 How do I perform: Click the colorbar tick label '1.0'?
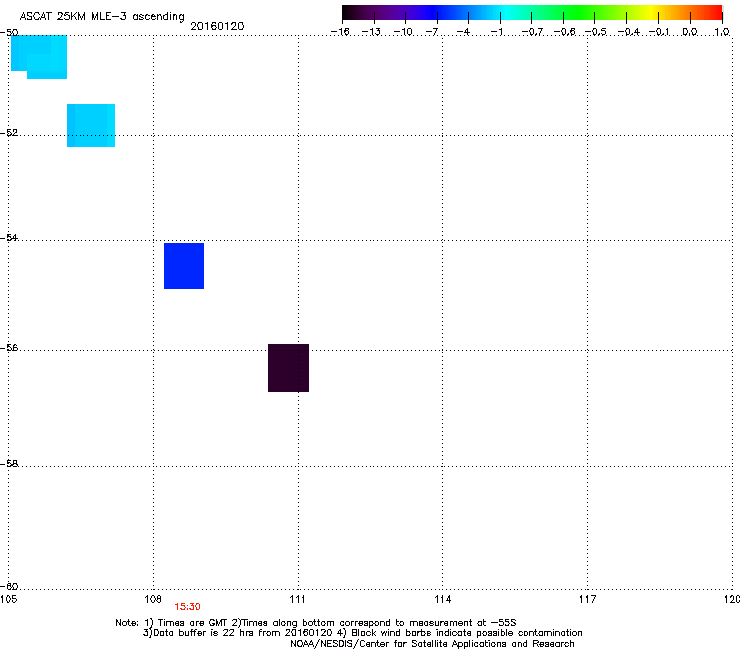(x=722, y=32)
